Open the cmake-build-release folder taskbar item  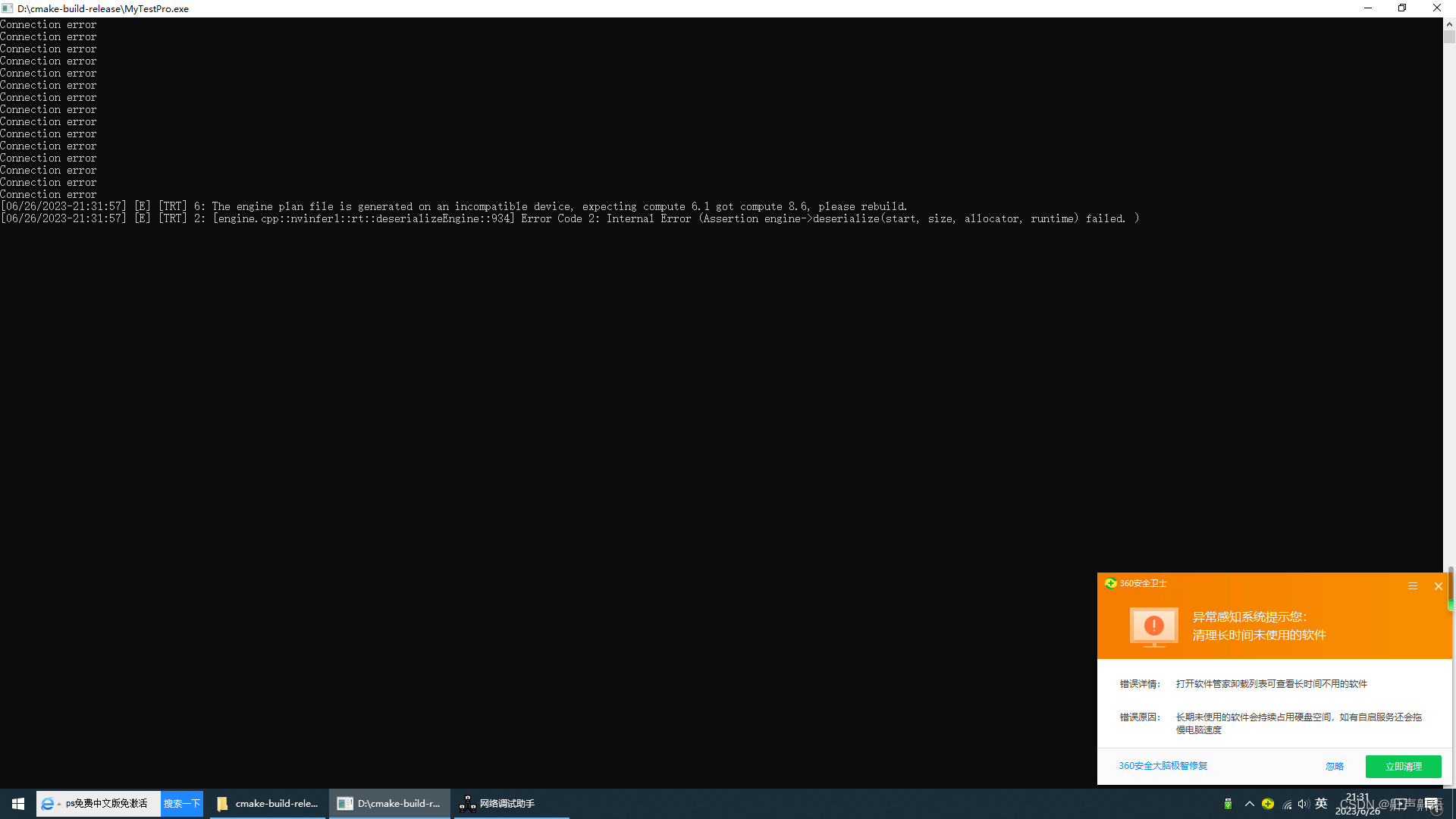pos(268,803)
